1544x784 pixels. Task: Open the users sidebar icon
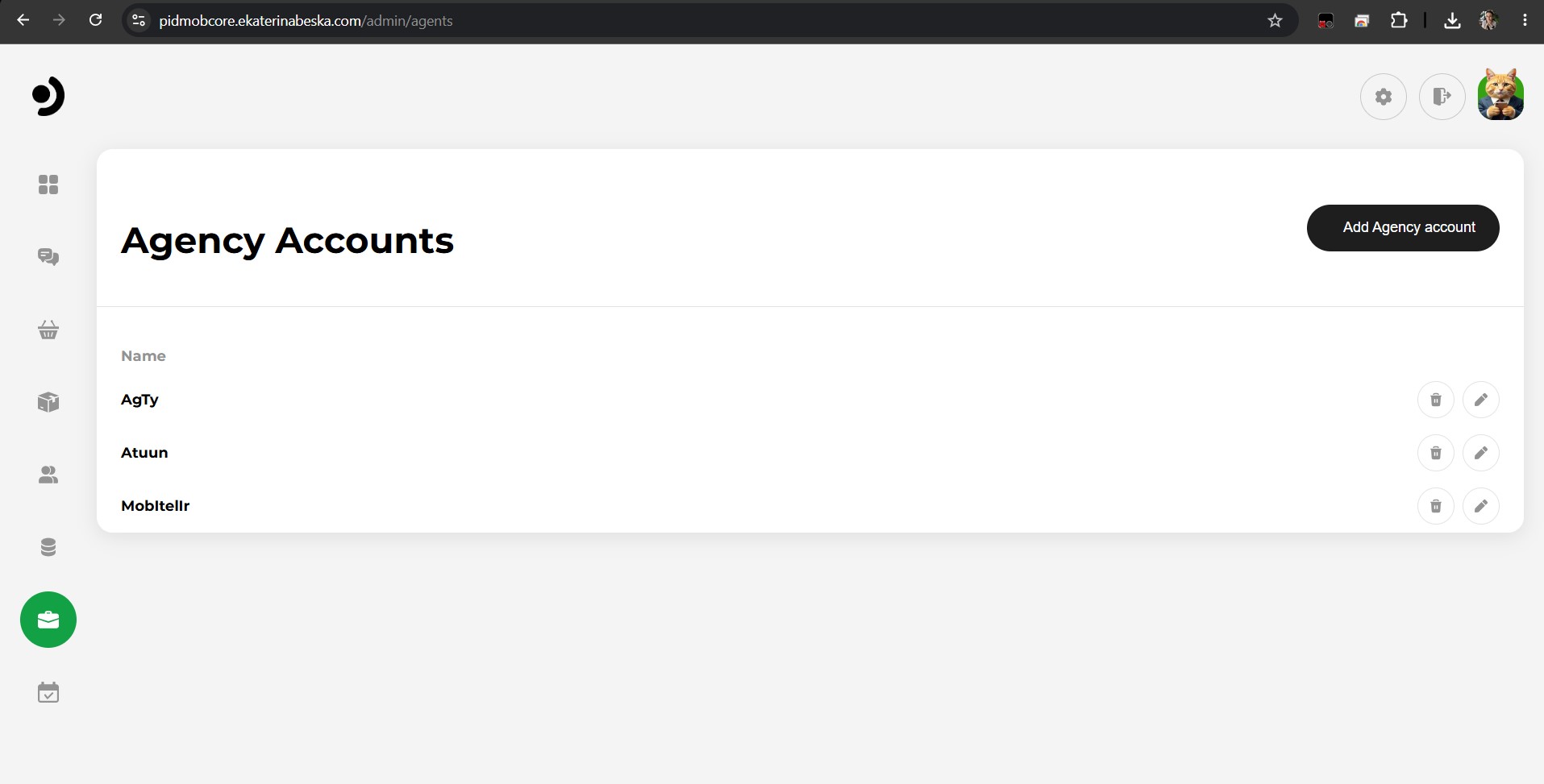[48, 475]
